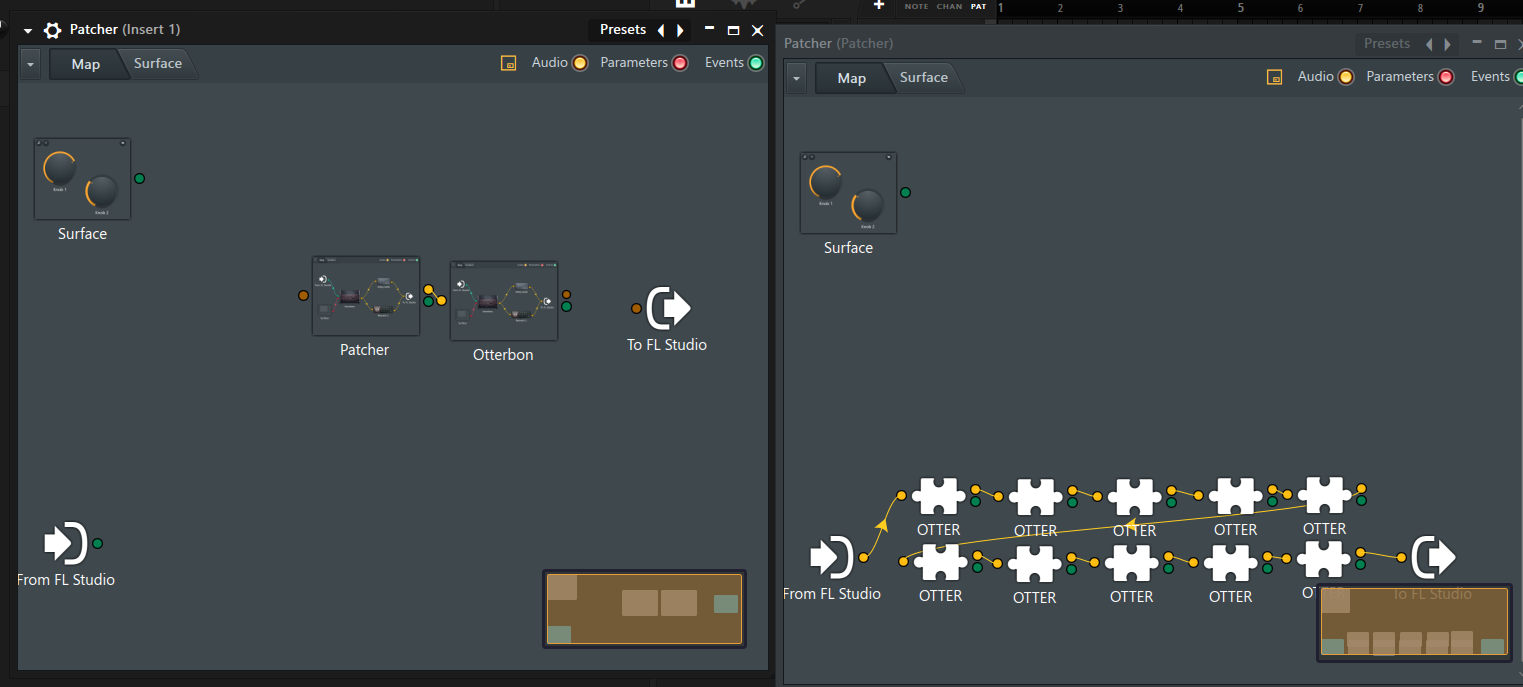This screenshot has width=1523, height=687.
Task: Select the CHAN tab in FL Studio
Action: (950, 6)
